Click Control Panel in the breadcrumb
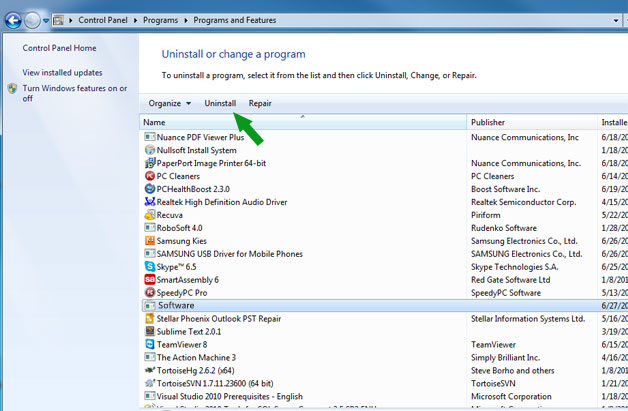The height and width of the screenshot is (411, 628). pyautogui.click(x=103, y=20)
